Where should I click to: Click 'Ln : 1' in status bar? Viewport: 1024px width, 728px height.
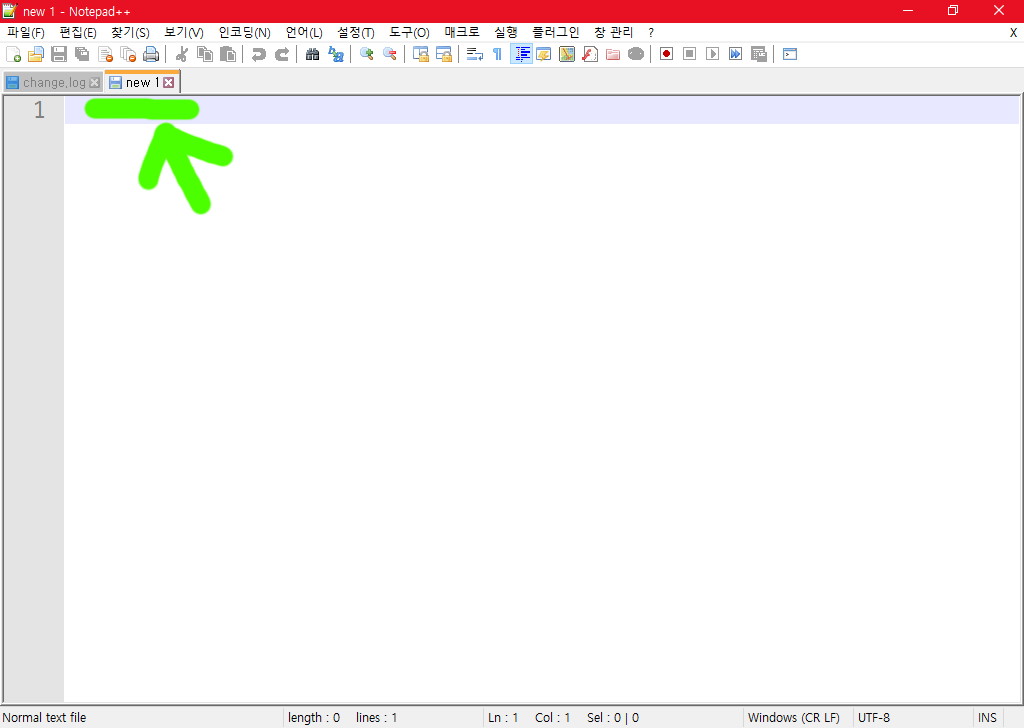click(503, 718)
